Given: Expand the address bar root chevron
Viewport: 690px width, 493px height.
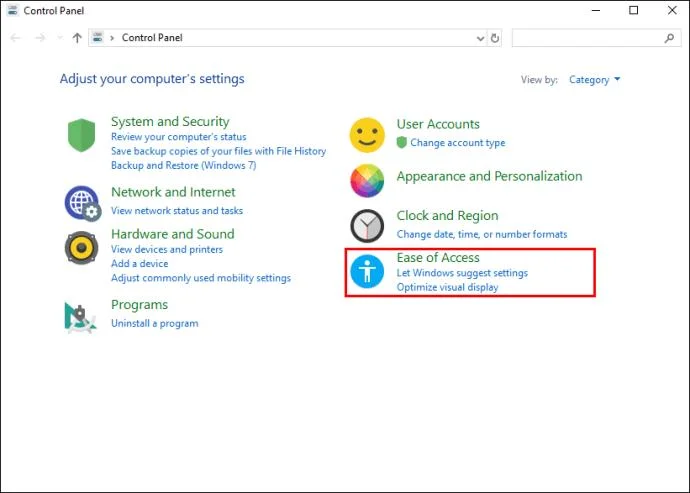Looking at the screenshot, I should point(112,38).
